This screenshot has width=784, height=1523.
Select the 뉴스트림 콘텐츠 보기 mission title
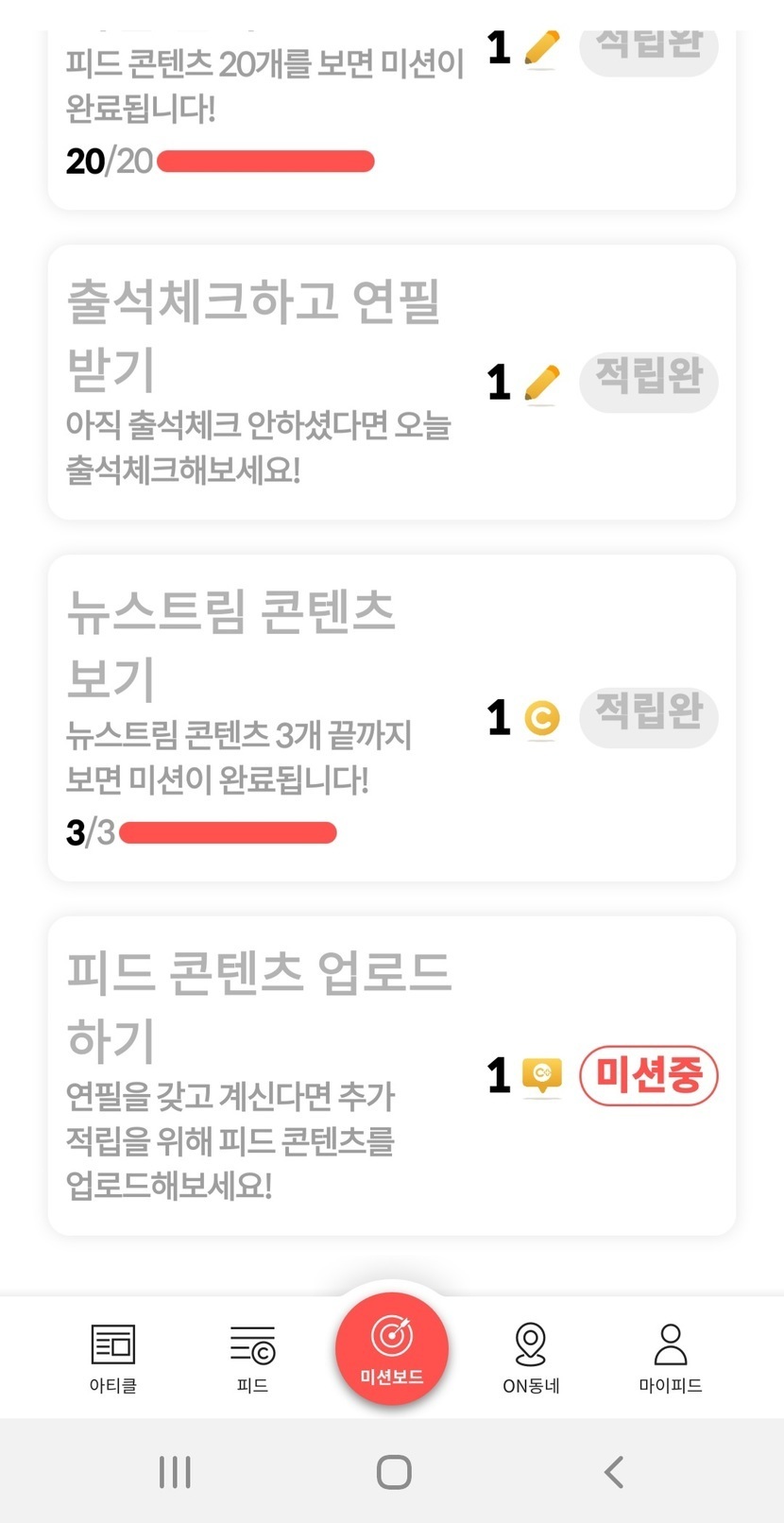(x=230, y=644)
